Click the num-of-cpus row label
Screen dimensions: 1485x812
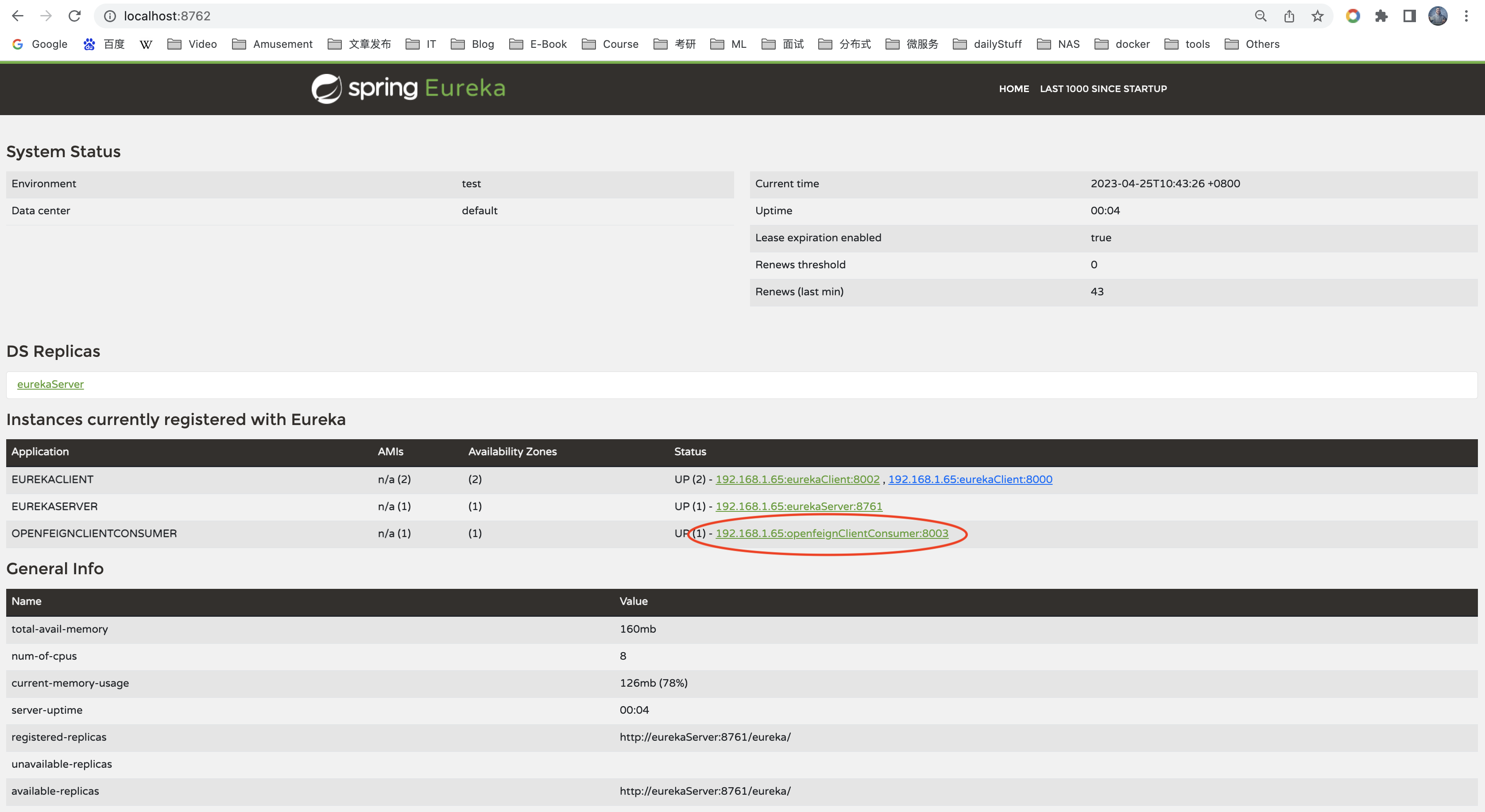[44, 657]
